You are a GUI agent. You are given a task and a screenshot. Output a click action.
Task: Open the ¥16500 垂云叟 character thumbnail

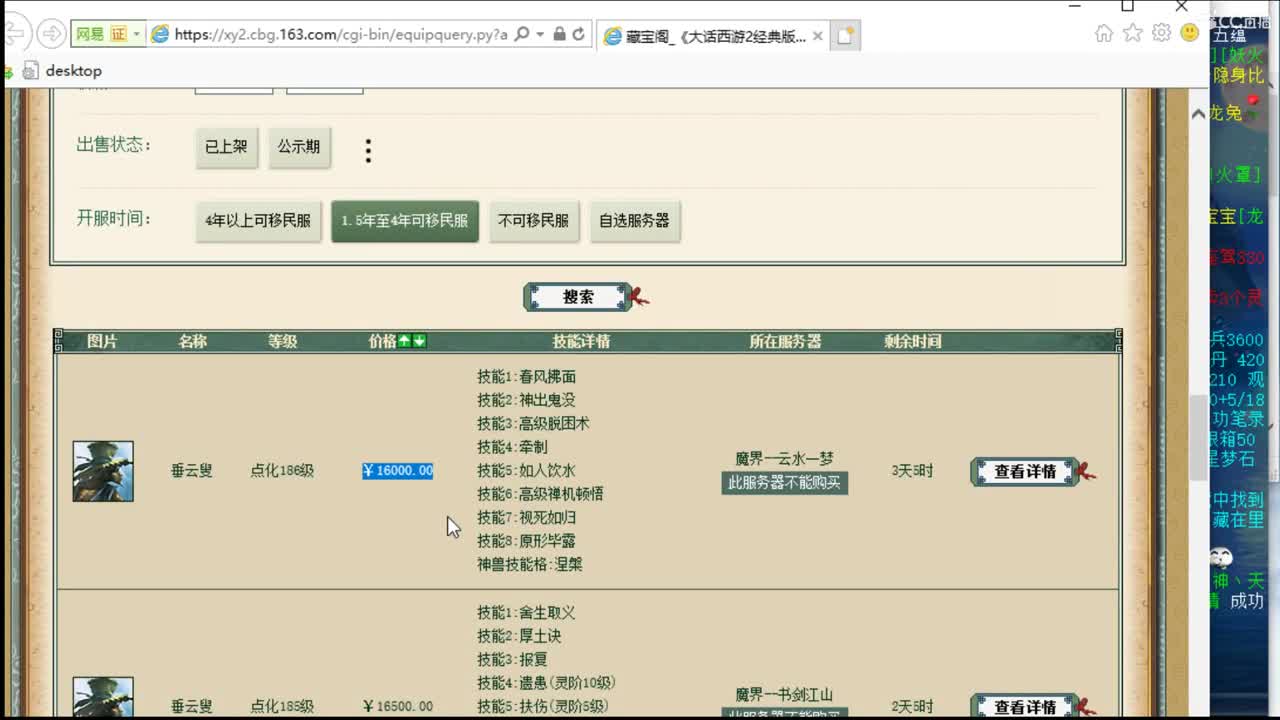103,698
